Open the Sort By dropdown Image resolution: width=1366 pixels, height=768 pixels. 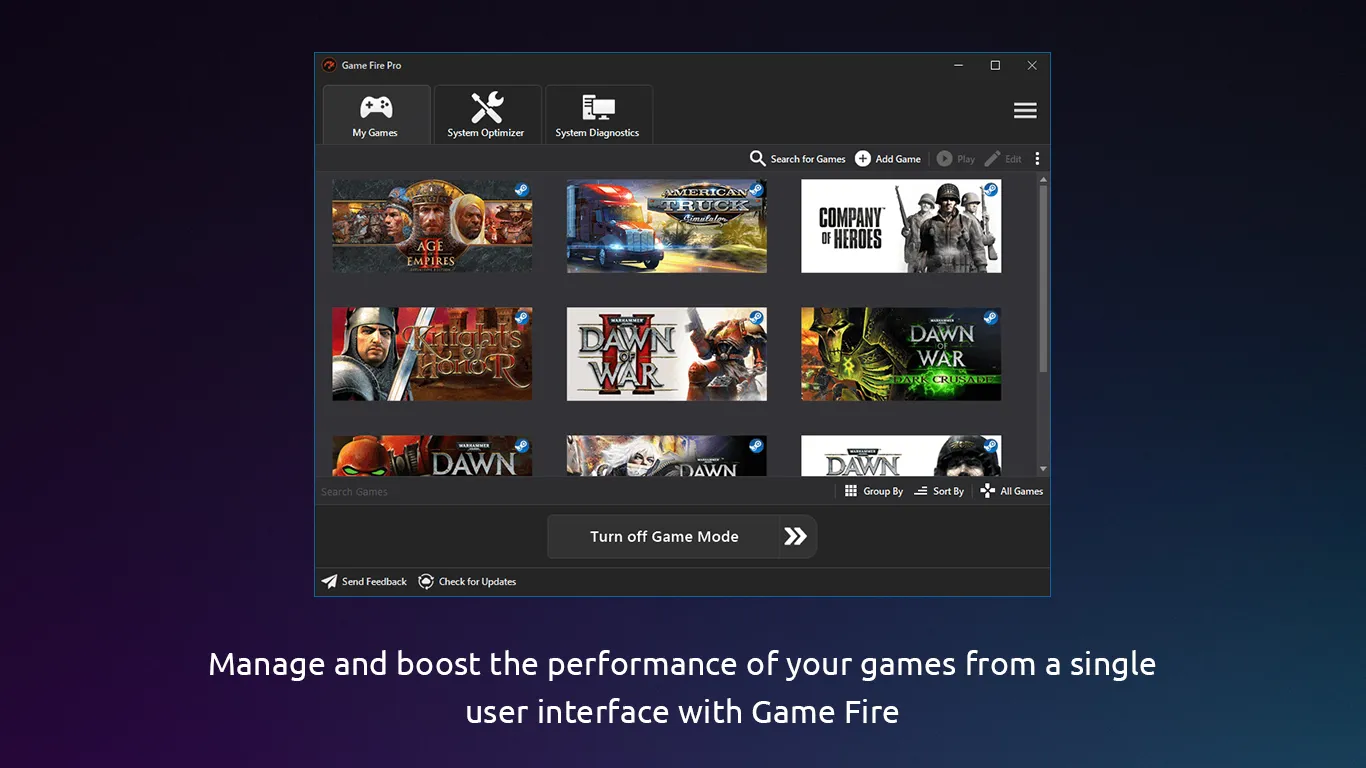point(939,491)
